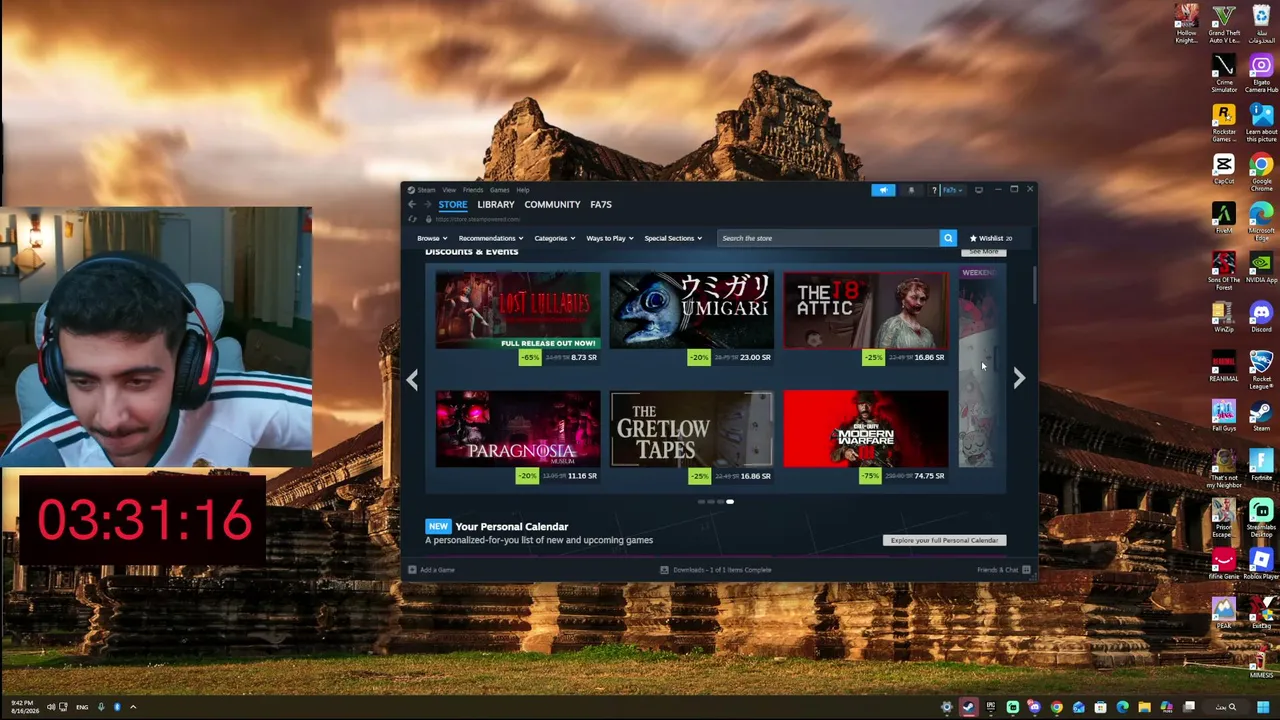Open Roblox Player desktop shortcut

tap(1261, 563)
